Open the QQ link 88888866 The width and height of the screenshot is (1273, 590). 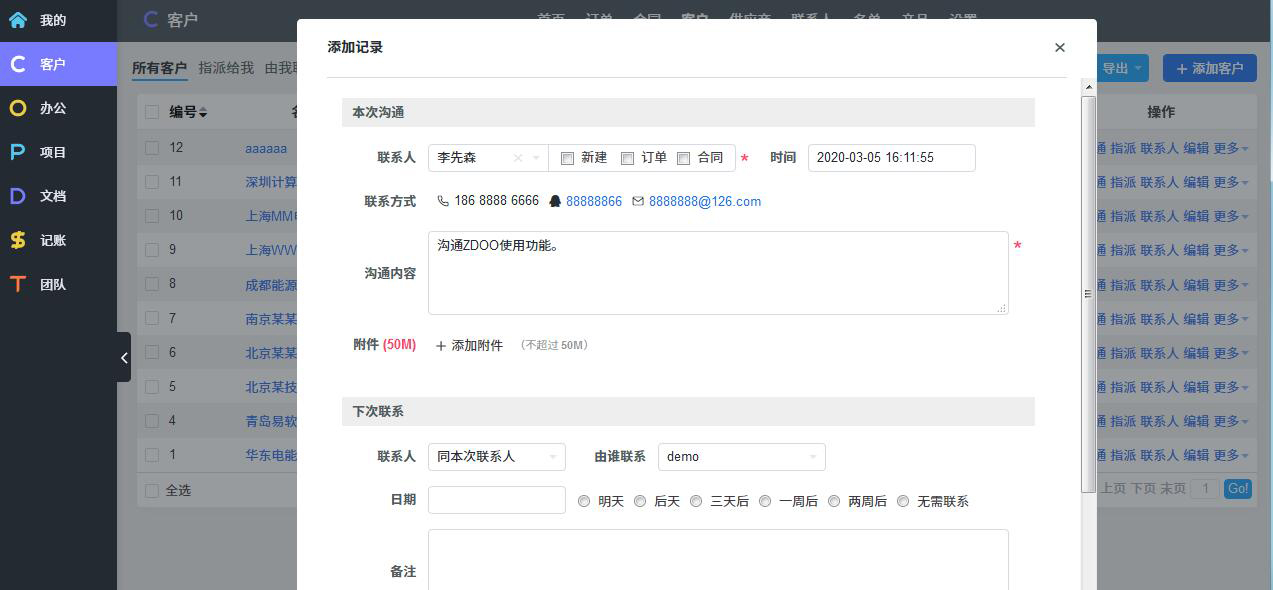pyautogui.click(x=594, y=201)
